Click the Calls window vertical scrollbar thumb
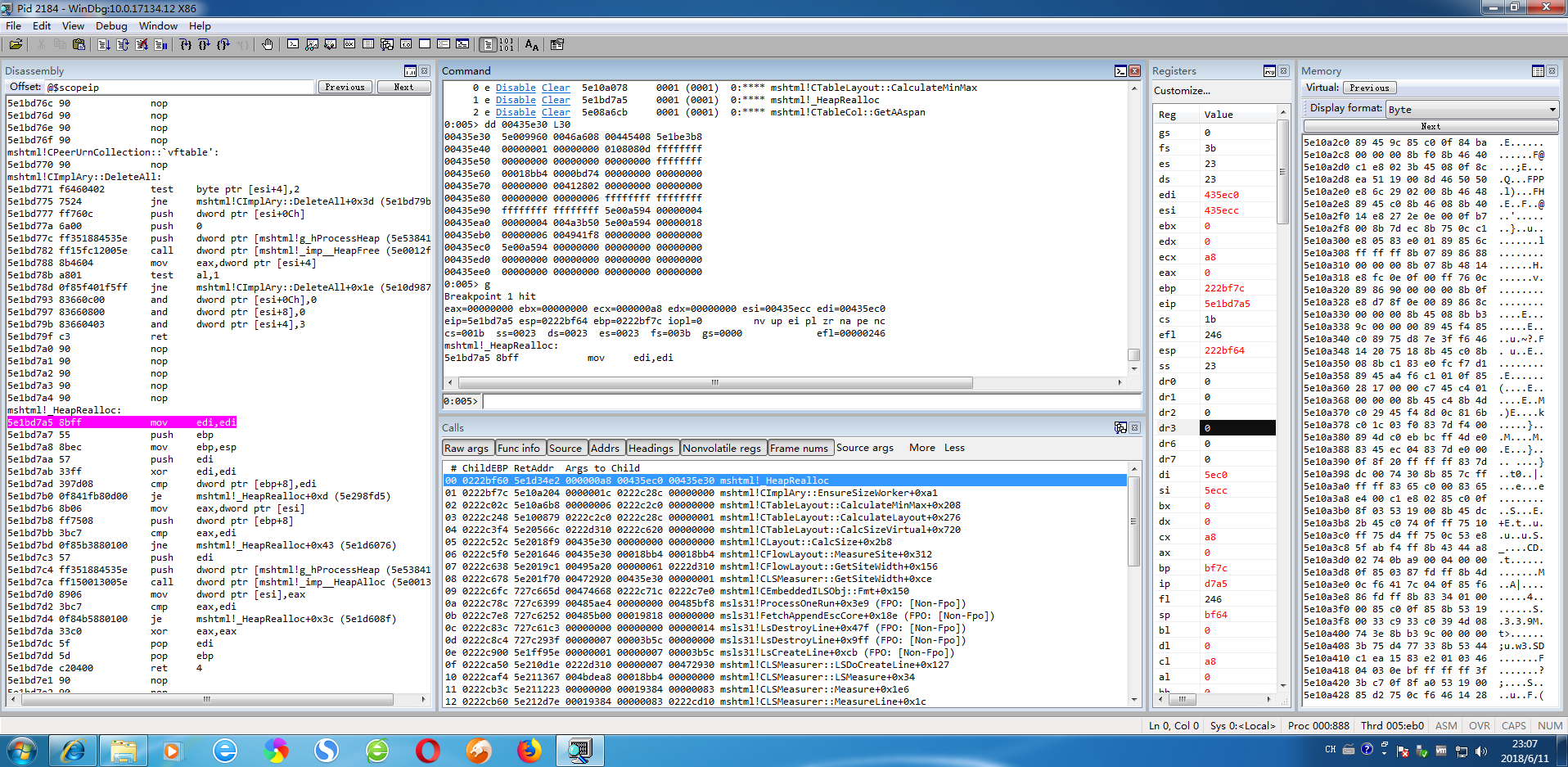 click(1133, 521)
